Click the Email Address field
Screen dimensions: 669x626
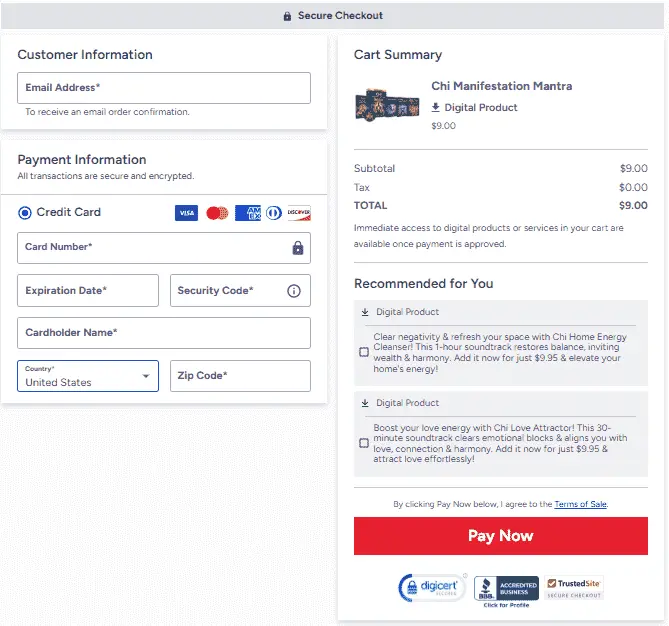coord(164,88)
